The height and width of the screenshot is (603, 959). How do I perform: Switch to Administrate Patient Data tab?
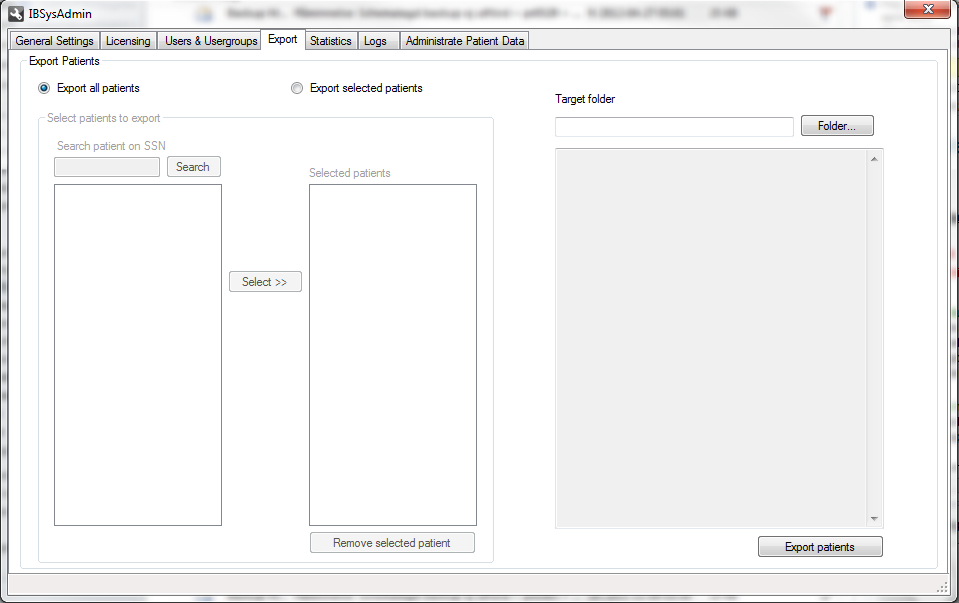click(x=465, y=41)
